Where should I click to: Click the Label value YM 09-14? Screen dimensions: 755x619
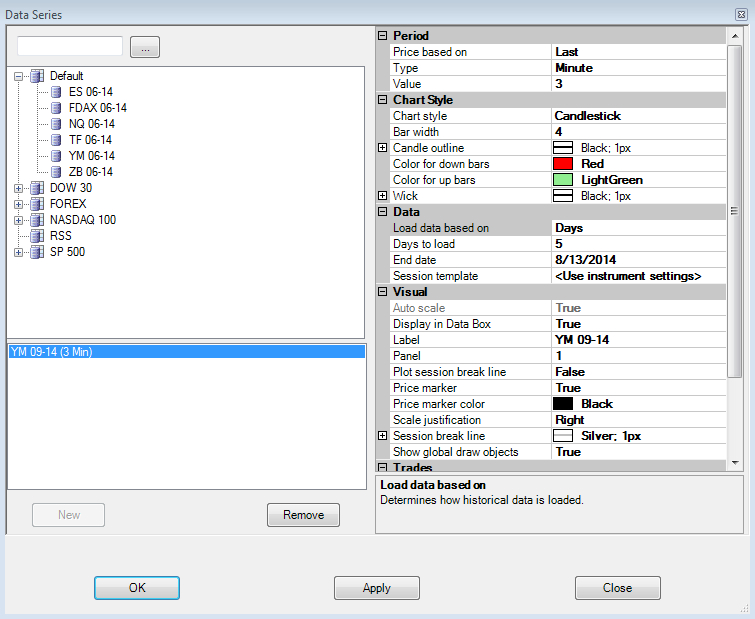[x=638, y=340]
